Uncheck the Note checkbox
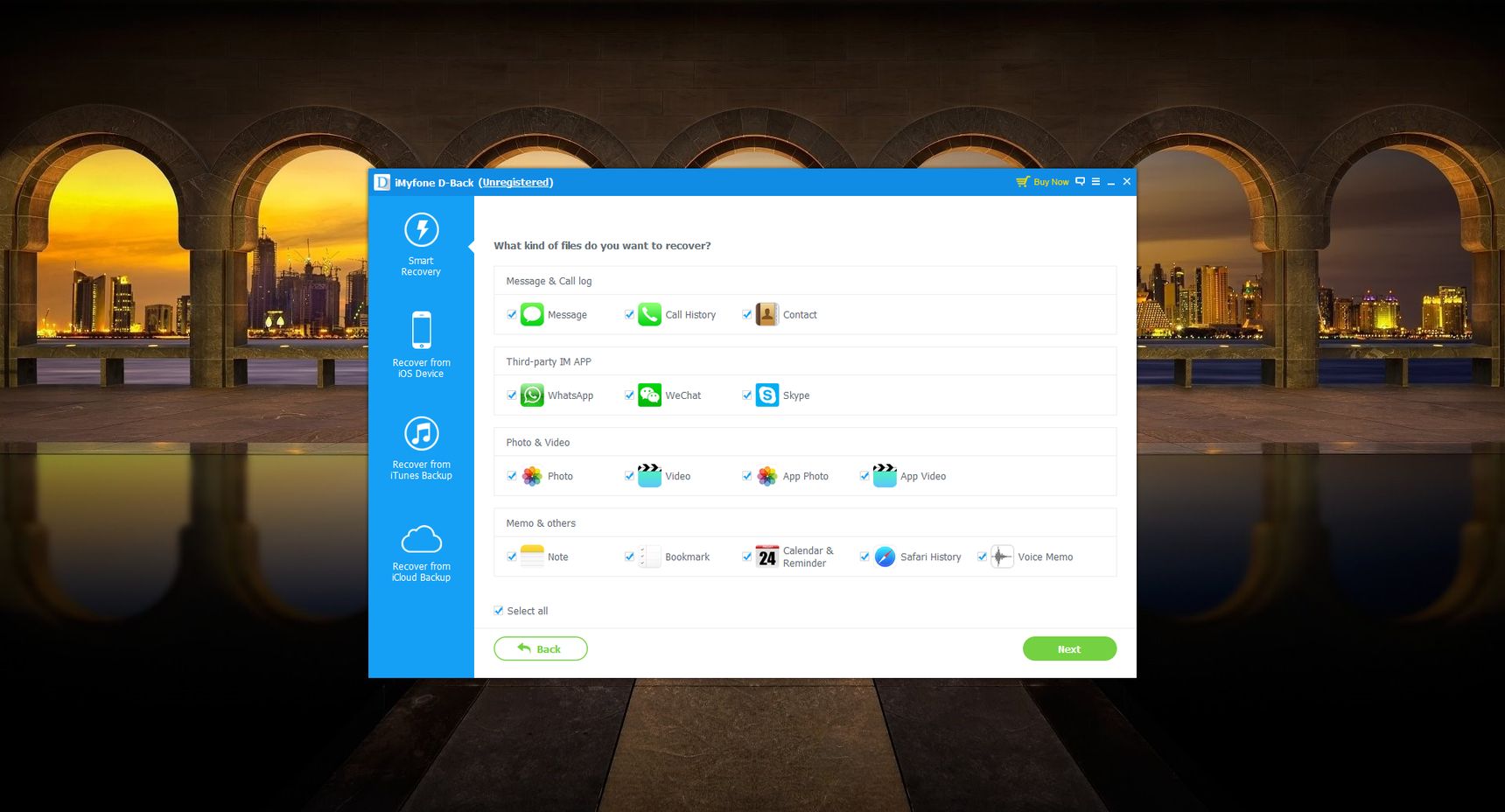1505x812 pixels. 512,556
